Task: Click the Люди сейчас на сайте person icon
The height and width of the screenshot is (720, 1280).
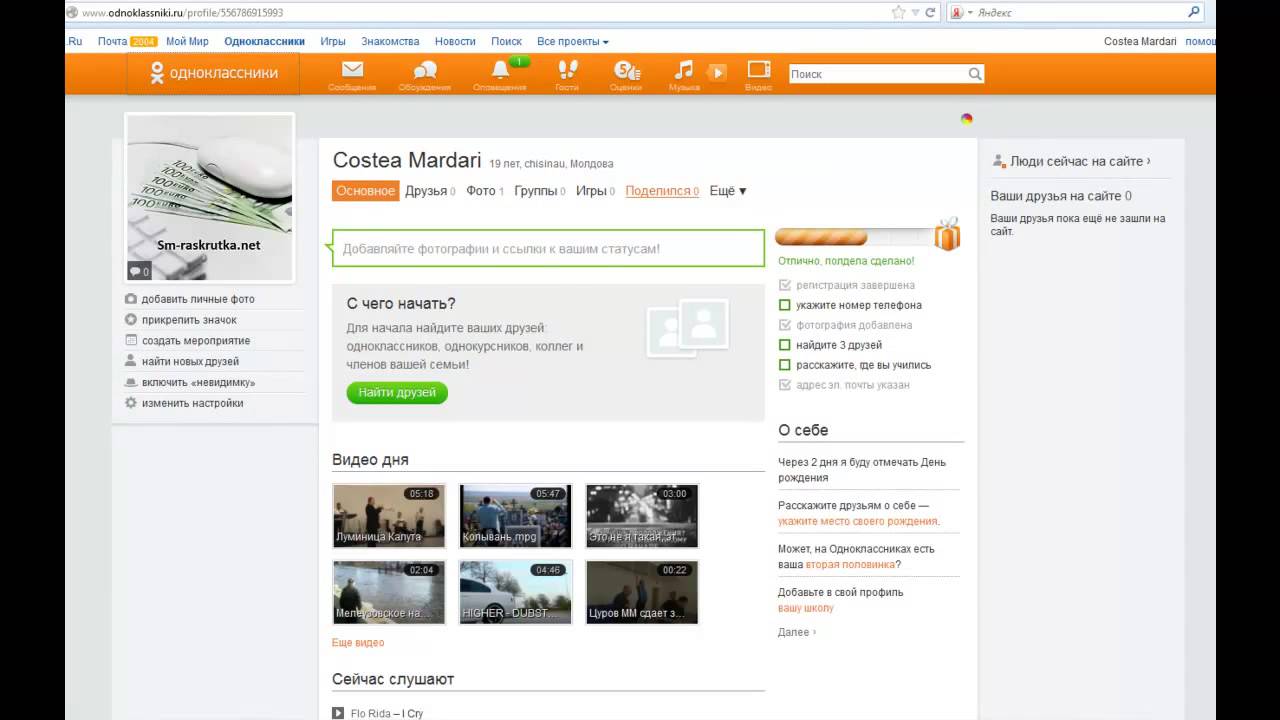Action: (x=998, y=161)
